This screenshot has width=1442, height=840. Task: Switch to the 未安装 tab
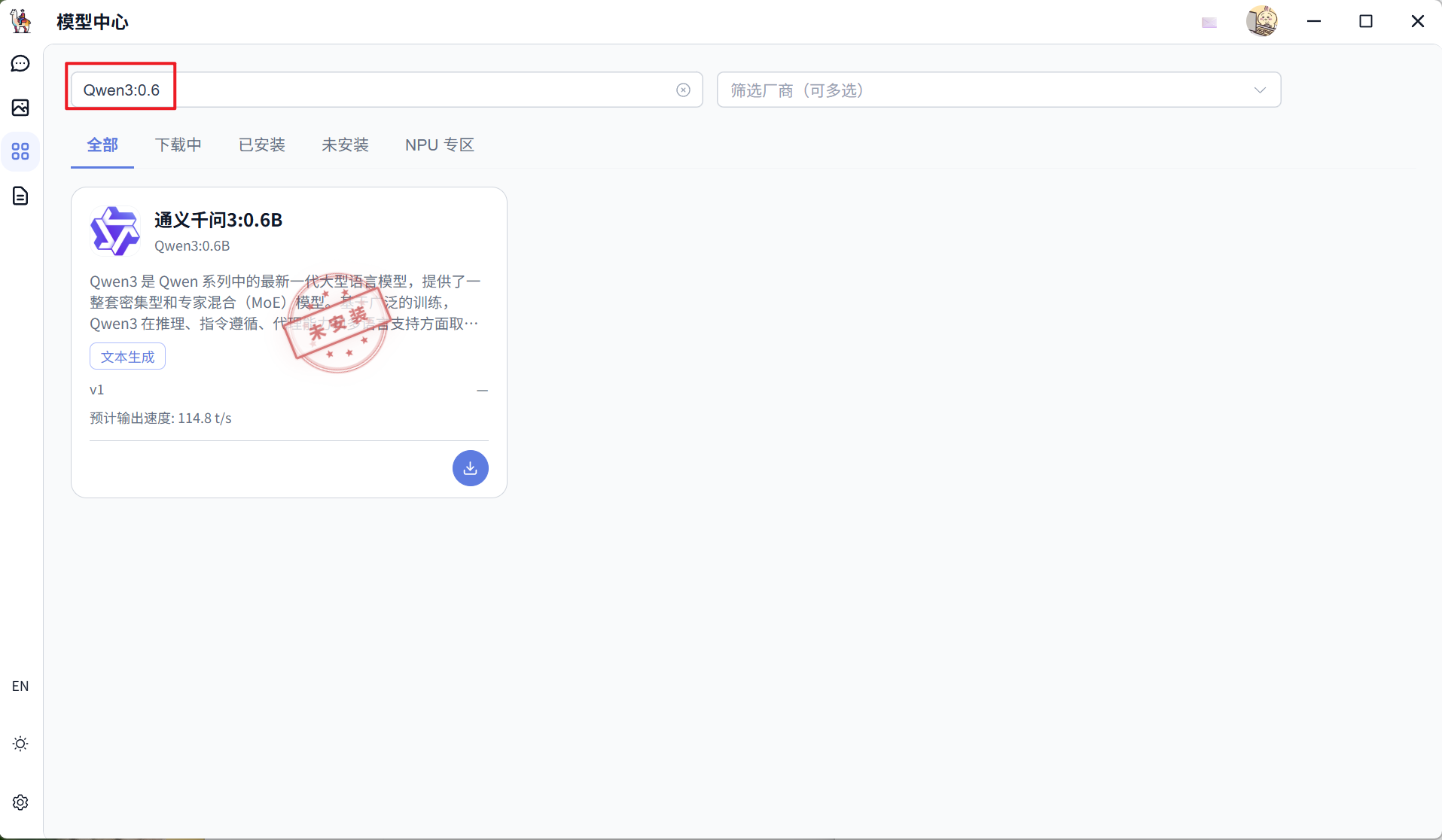click(x=345, y=145)
